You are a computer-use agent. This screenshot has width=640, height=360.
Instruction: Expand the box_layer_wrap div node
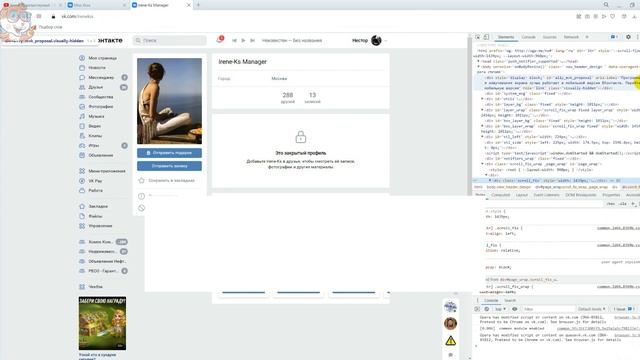click(x=482, y=126)
